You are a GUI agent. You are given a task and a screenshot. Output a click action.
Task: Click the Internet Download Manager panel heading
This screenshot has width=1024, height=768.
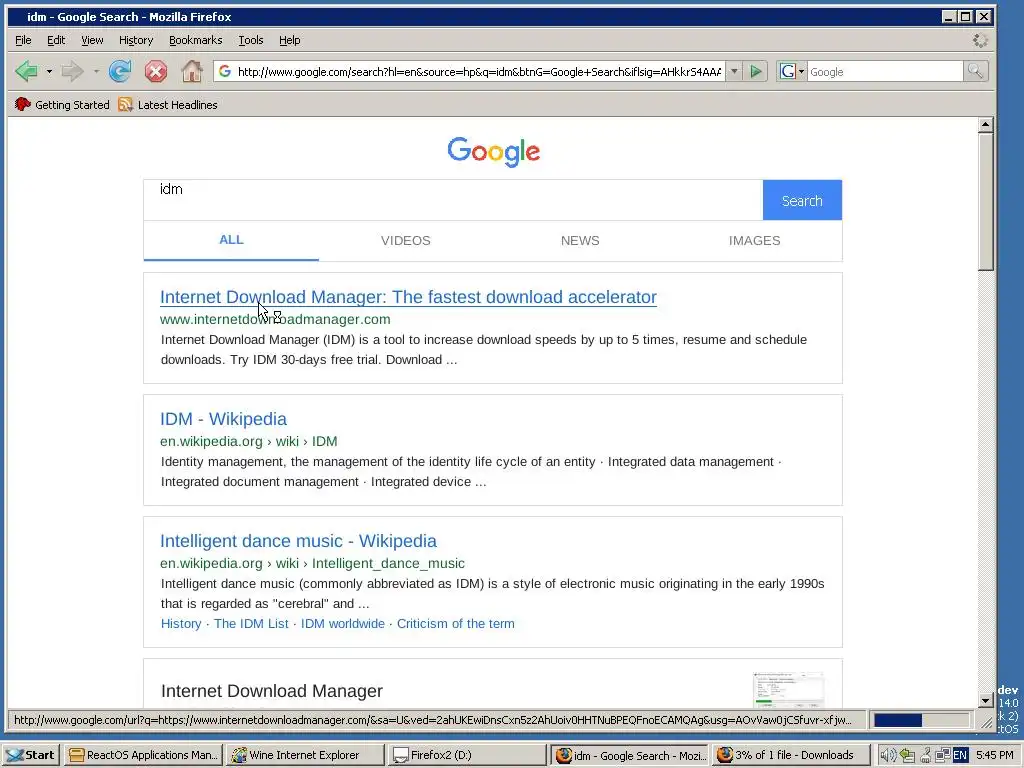tap(272, 691)
